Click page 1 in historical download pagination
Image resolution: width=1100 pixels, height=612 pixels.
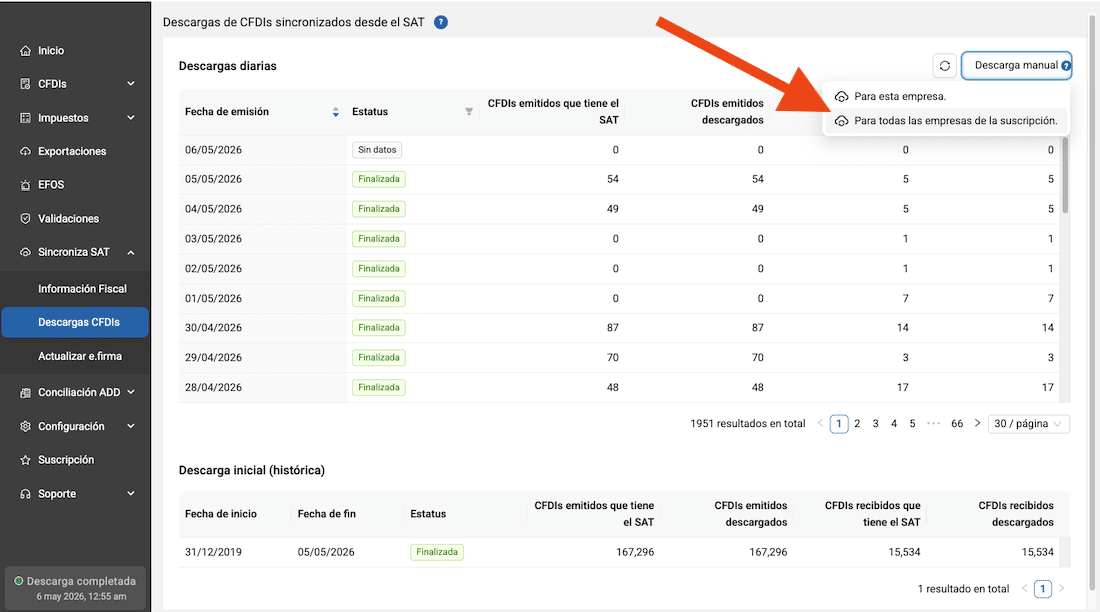(1042, 589)
